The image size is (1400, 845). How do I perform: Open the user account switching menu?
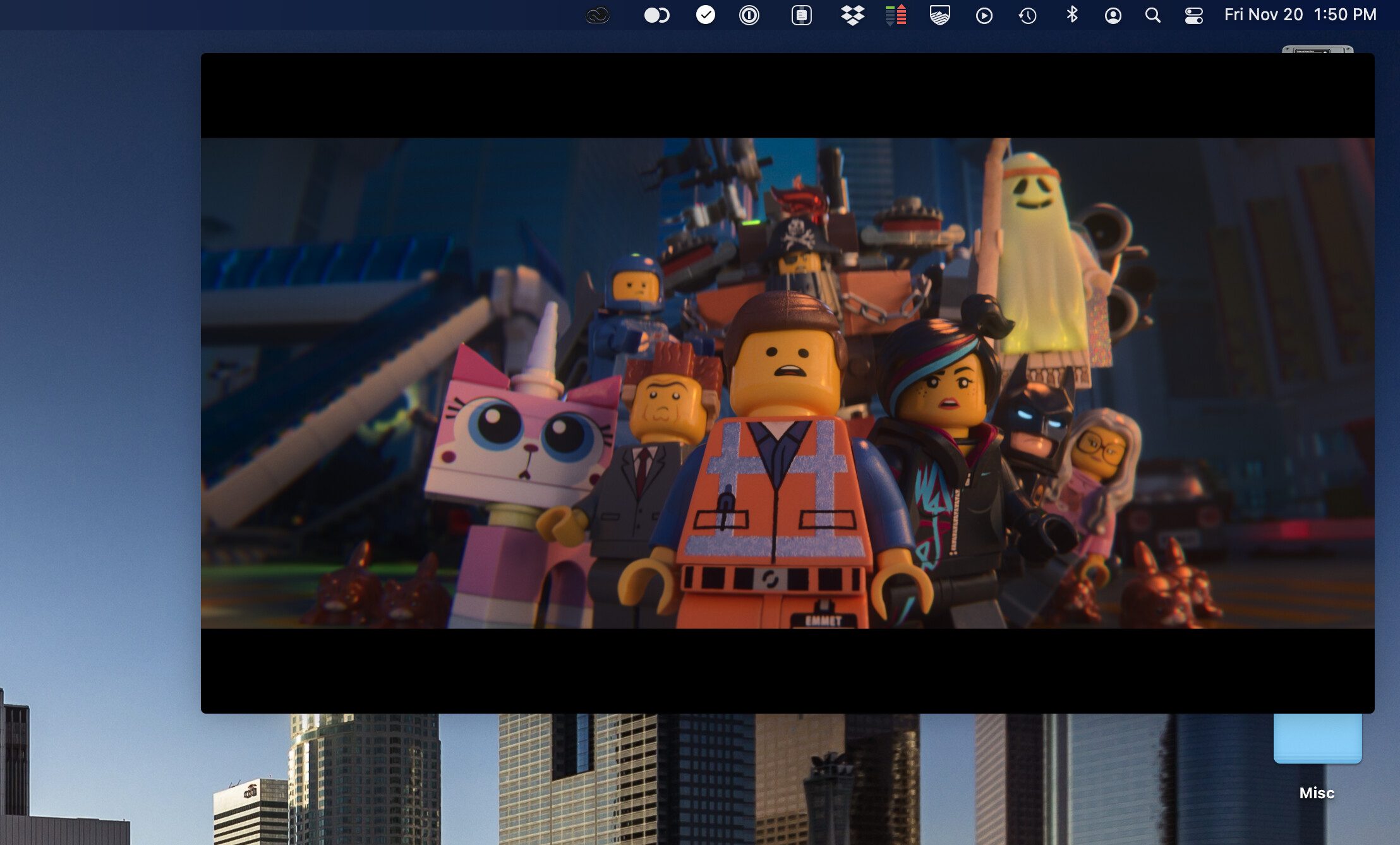point(1113,15)
